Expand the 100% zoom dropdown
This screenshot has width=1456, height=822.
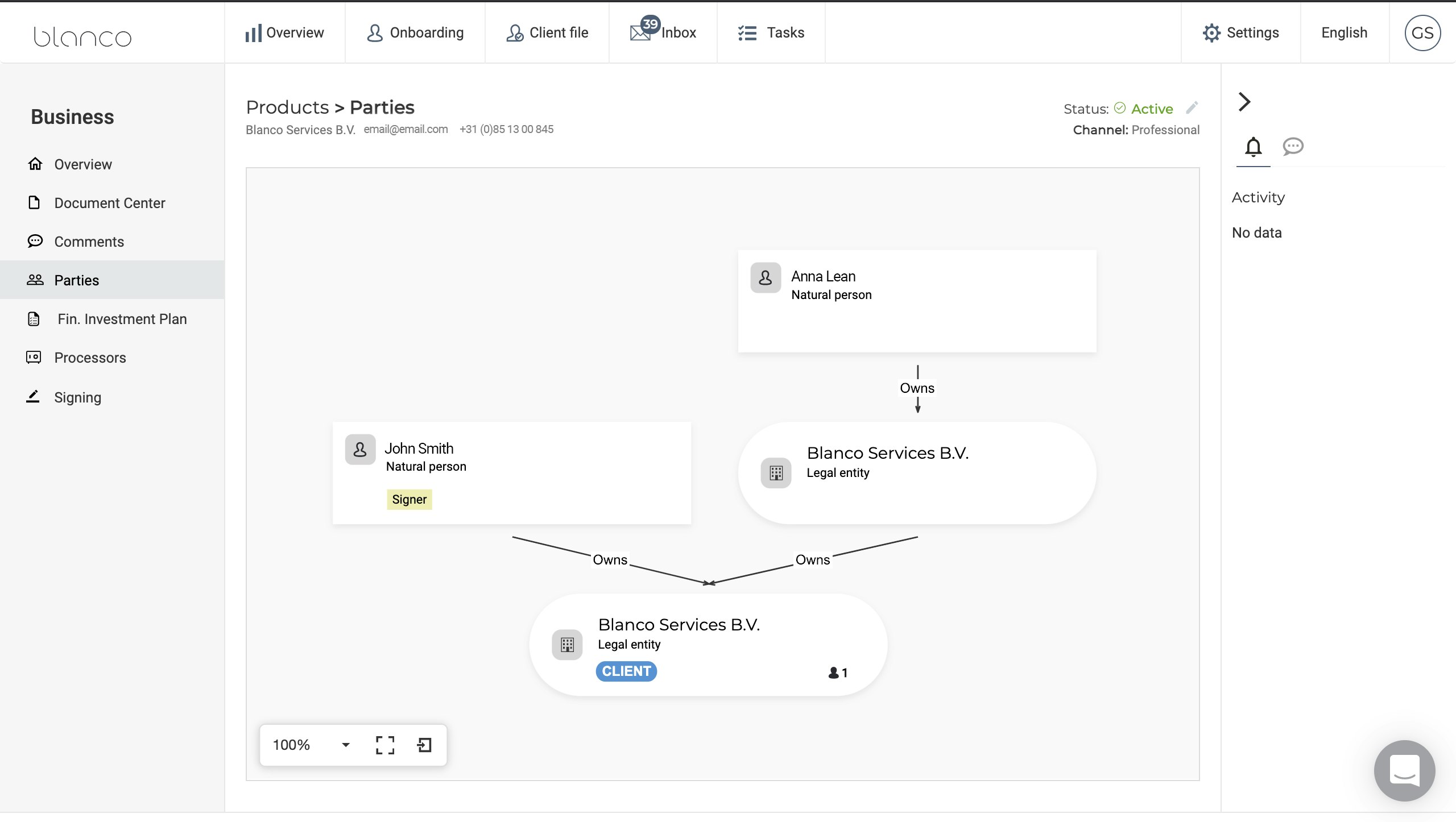click(x=345, y=745)
